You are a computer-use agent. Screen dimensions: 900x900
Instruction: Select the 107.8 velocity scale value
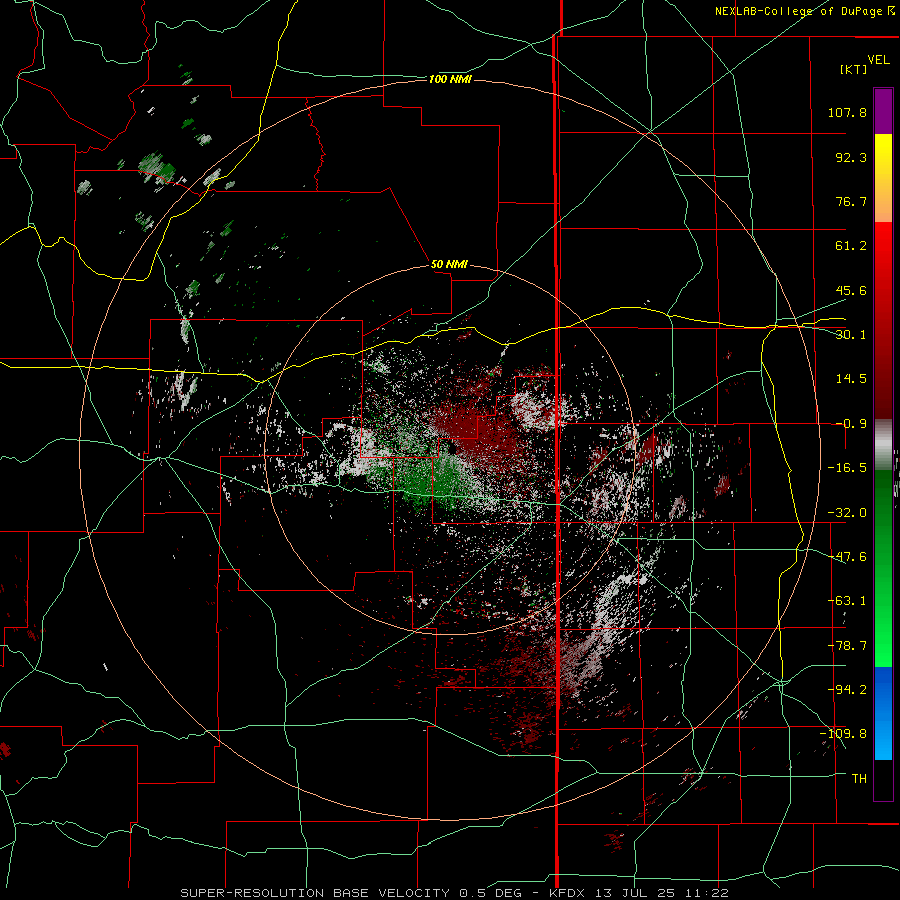coord(847,112)
